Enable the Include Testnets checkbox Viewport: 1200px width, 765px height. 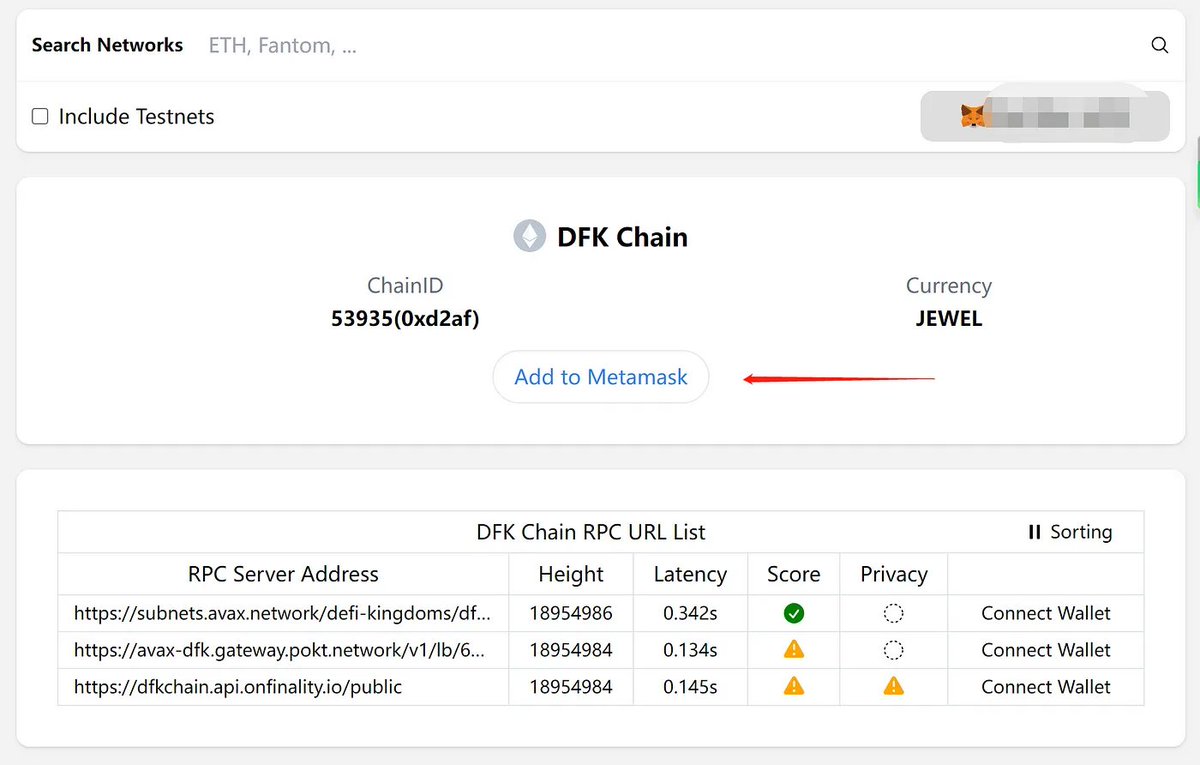coord(39,115)
